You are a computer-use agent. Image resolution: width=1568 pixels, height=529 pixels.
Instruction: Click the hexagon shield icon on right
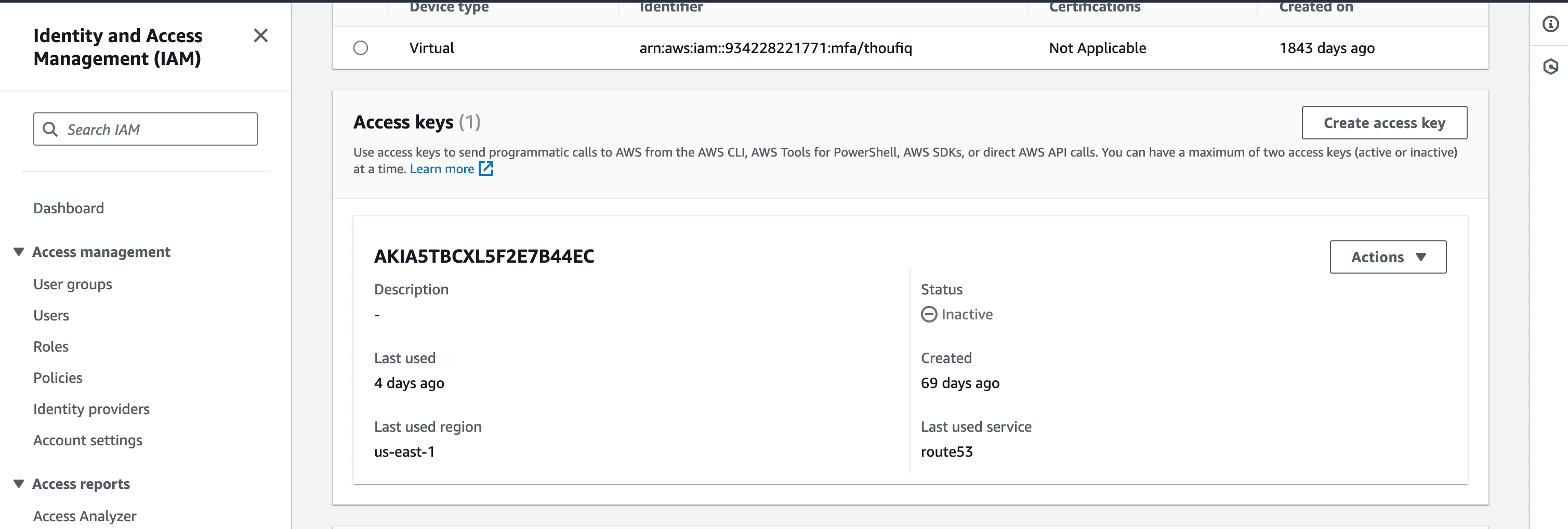[x=1550, y=67]
